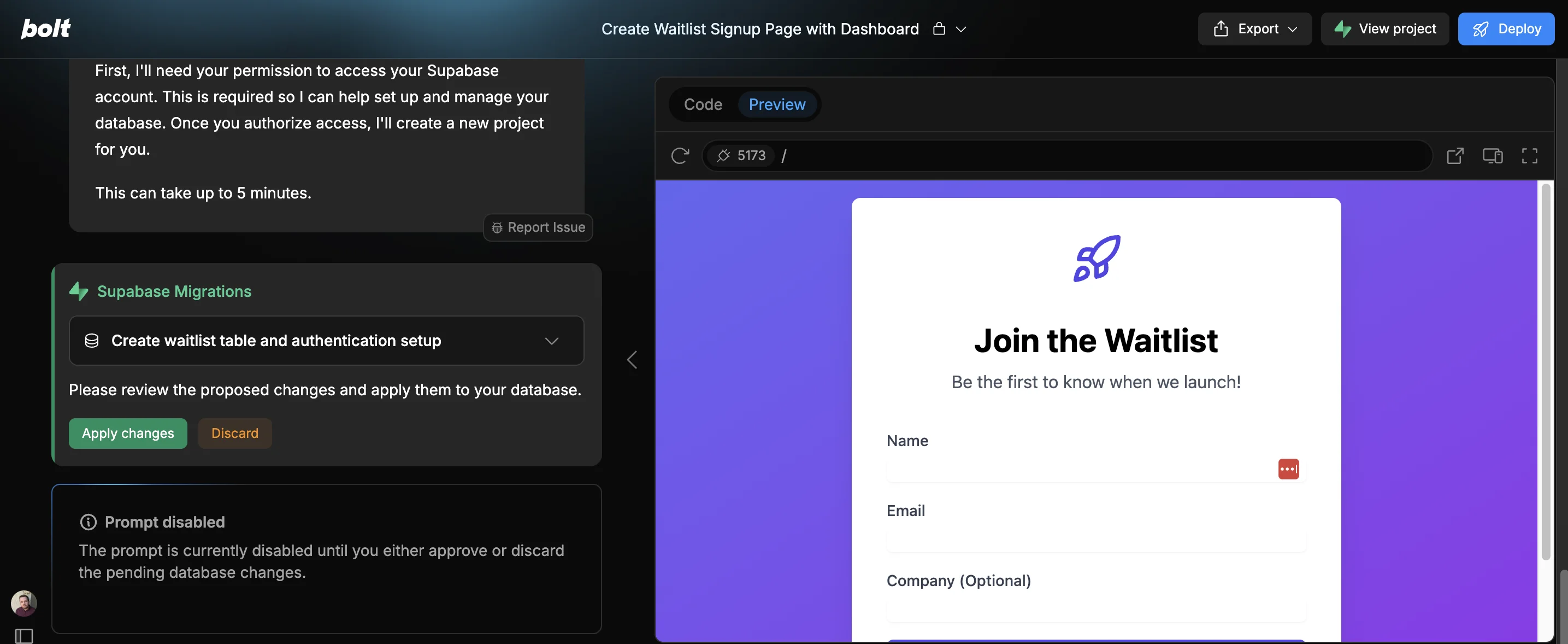This screenshot has width=1568, height=644.
Task: Focus the Email input field
Action: point(1095,540)
